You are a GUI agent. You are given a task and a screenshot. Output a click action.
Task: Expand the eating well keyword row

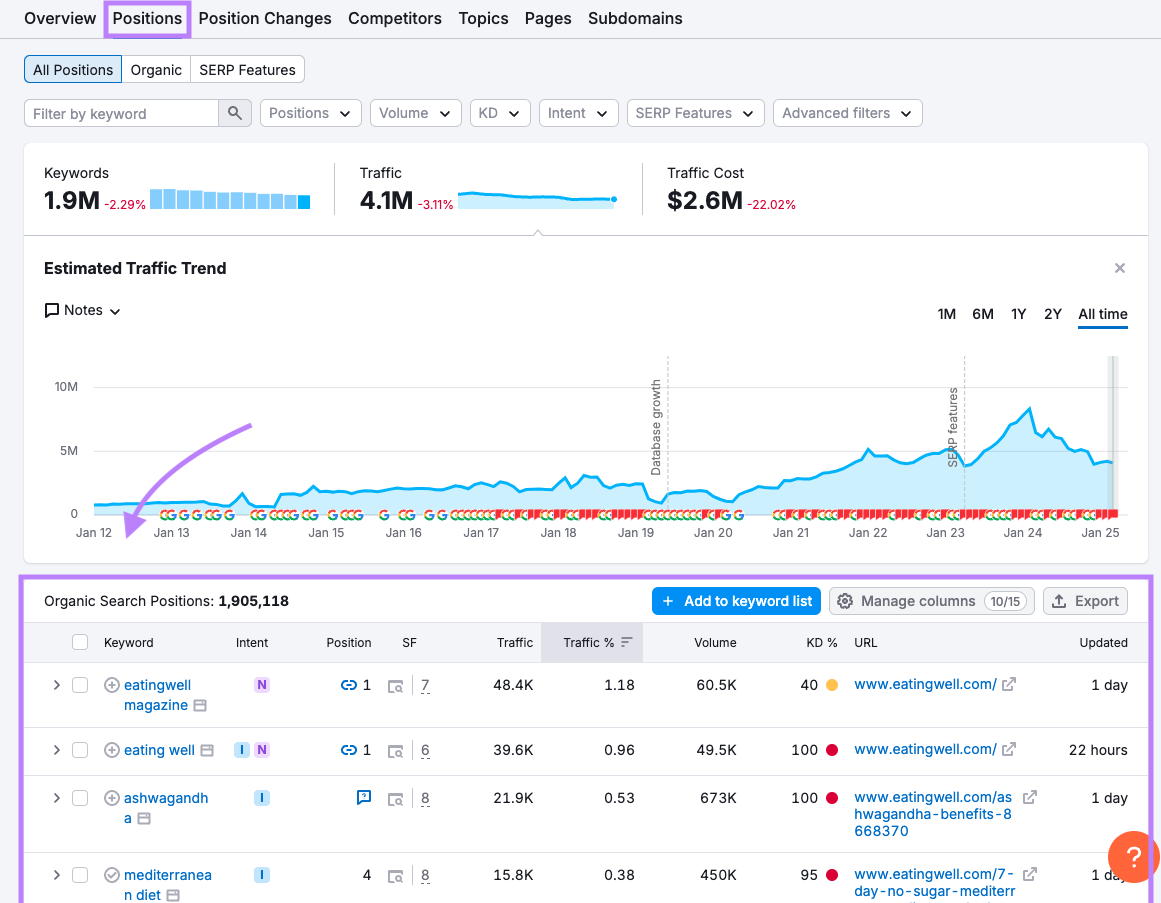[x=57, y=750]
